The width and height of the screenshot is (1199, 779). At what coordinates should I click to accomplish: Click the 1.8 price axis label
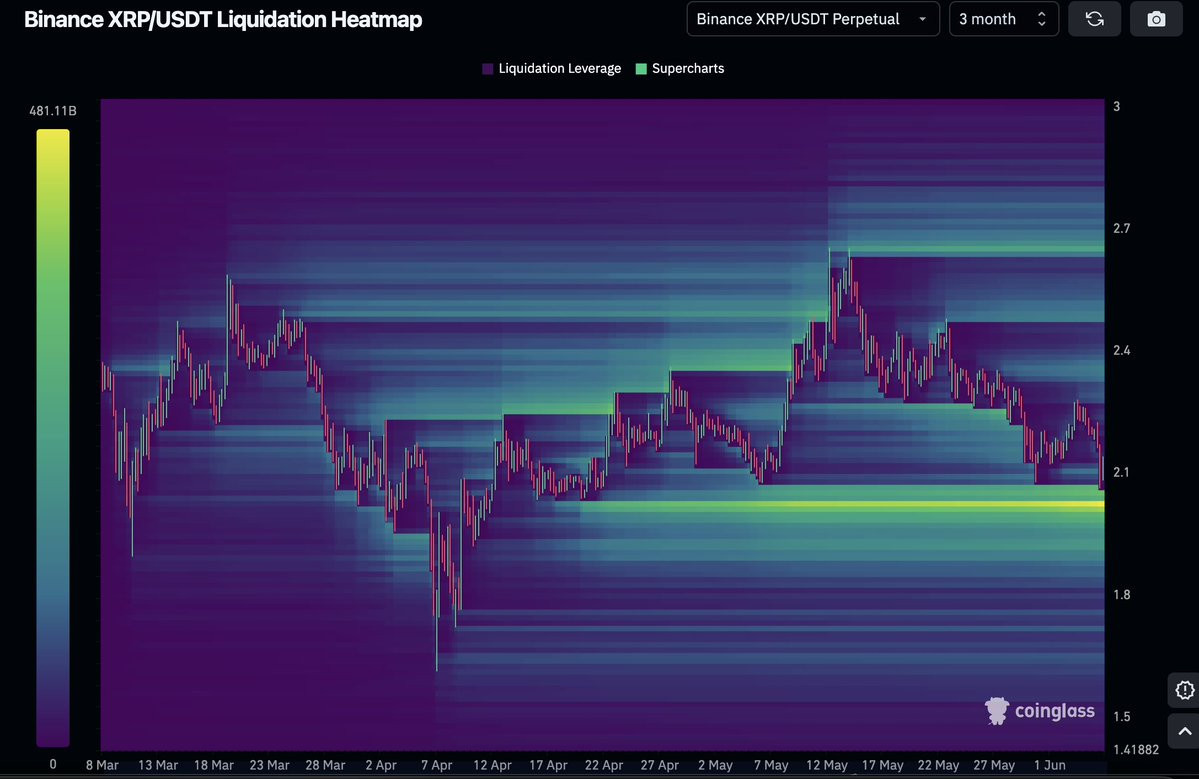coord(1121,595)
